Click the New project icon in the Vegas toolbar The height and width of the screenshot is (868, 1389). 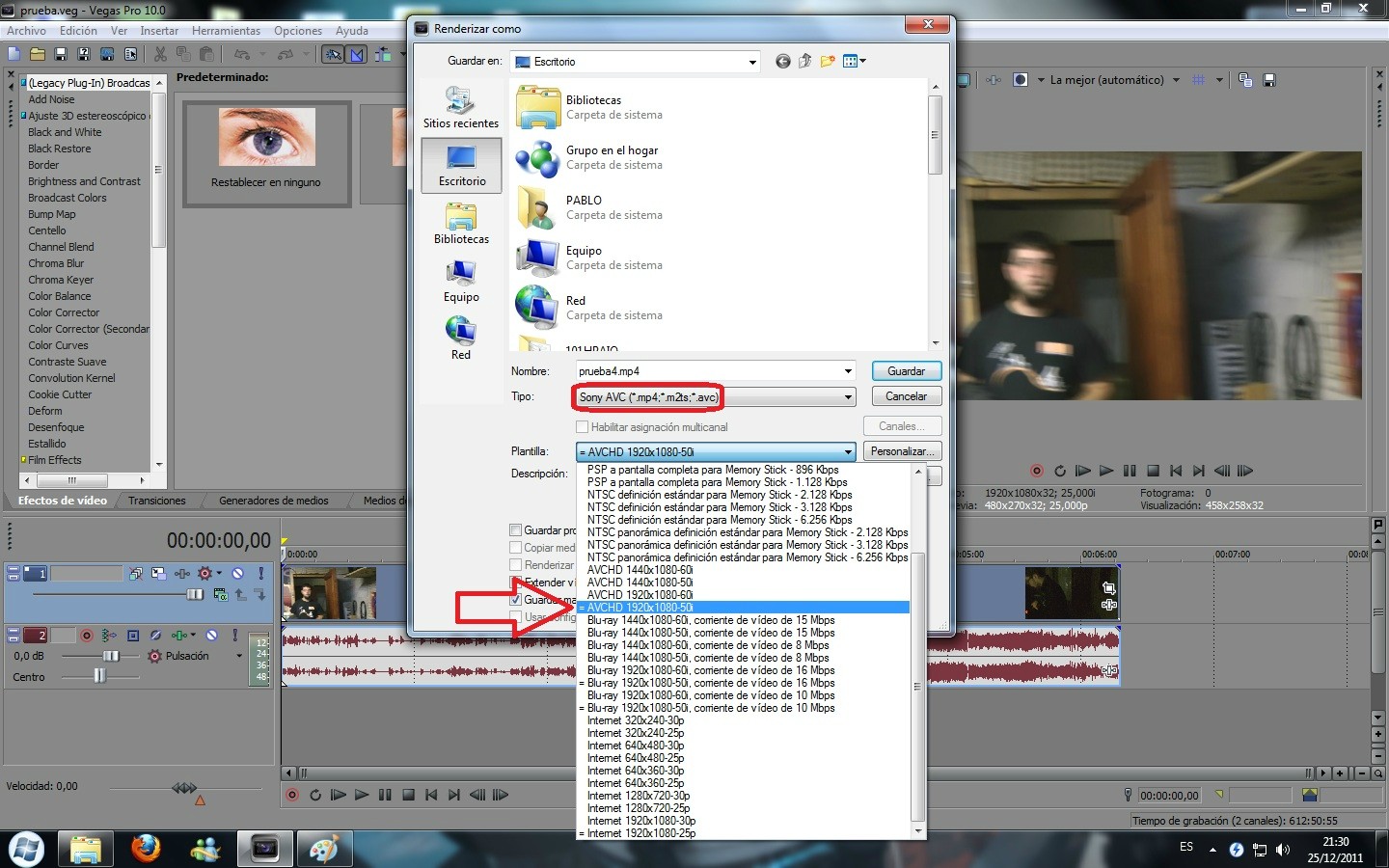[14, 55]
